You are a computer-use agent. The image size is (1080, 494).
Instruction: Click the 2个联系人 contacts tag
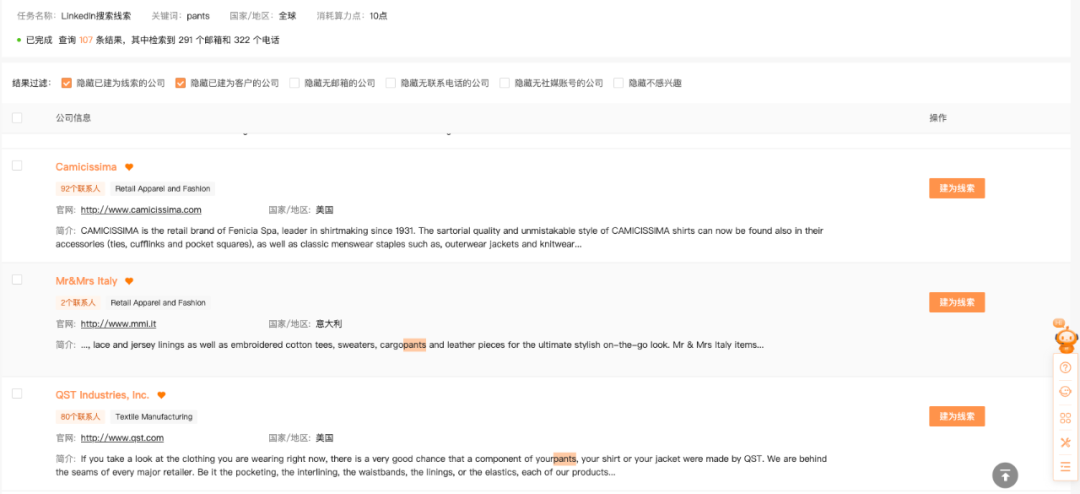coord(78,302)
